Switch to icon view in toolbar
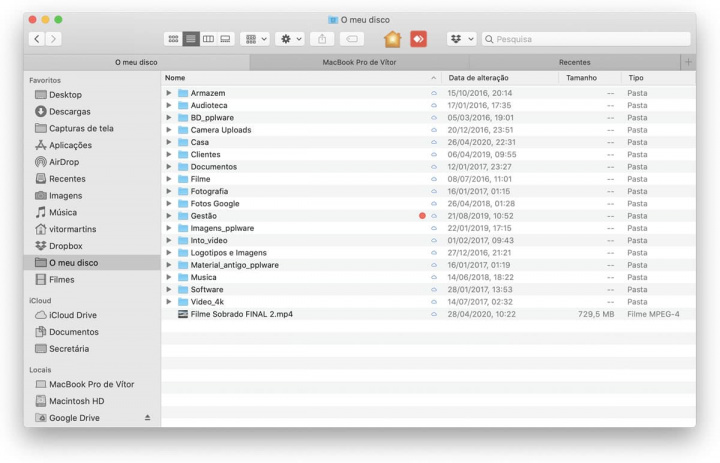The height and width of the screenshot is (463, 720). click(173, 39)
